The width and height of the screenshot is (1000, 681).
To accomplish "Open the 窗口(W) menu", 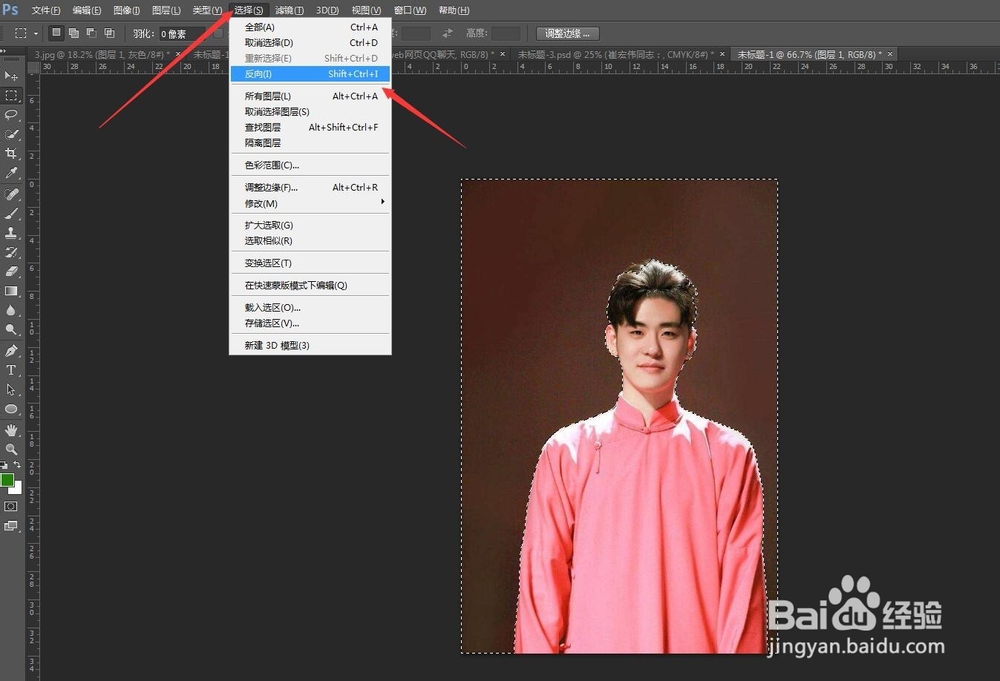I will pyautogui.click(x=409, y=10).
